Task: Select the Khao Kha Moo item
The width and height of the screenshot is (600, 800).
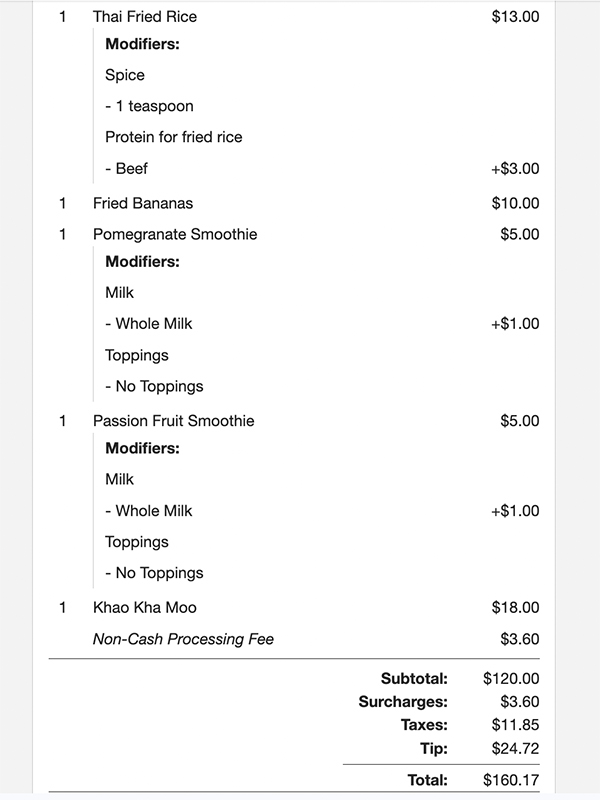Action: [x=145, y=607]
